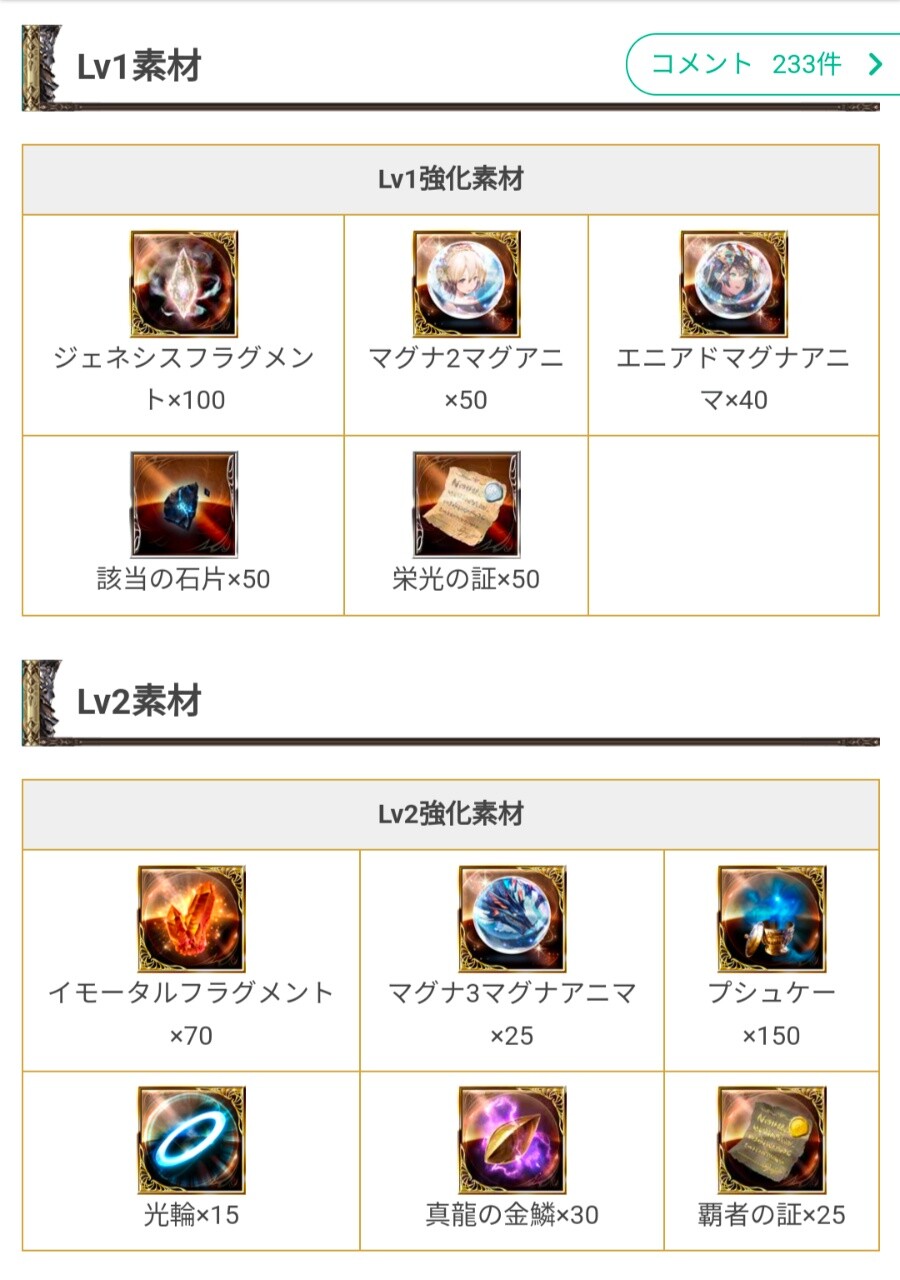
Task: Click the Lv1素材 section heading
Action: pos(139,67)
